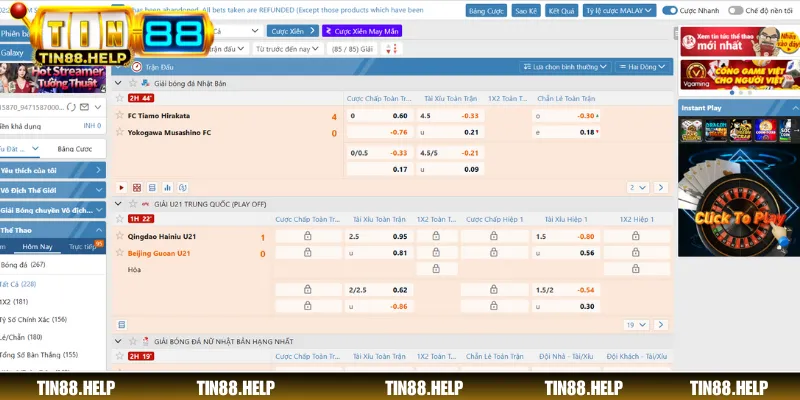
Task: Open the (85 / 85) Giải league filter
Action: (352, 48)
